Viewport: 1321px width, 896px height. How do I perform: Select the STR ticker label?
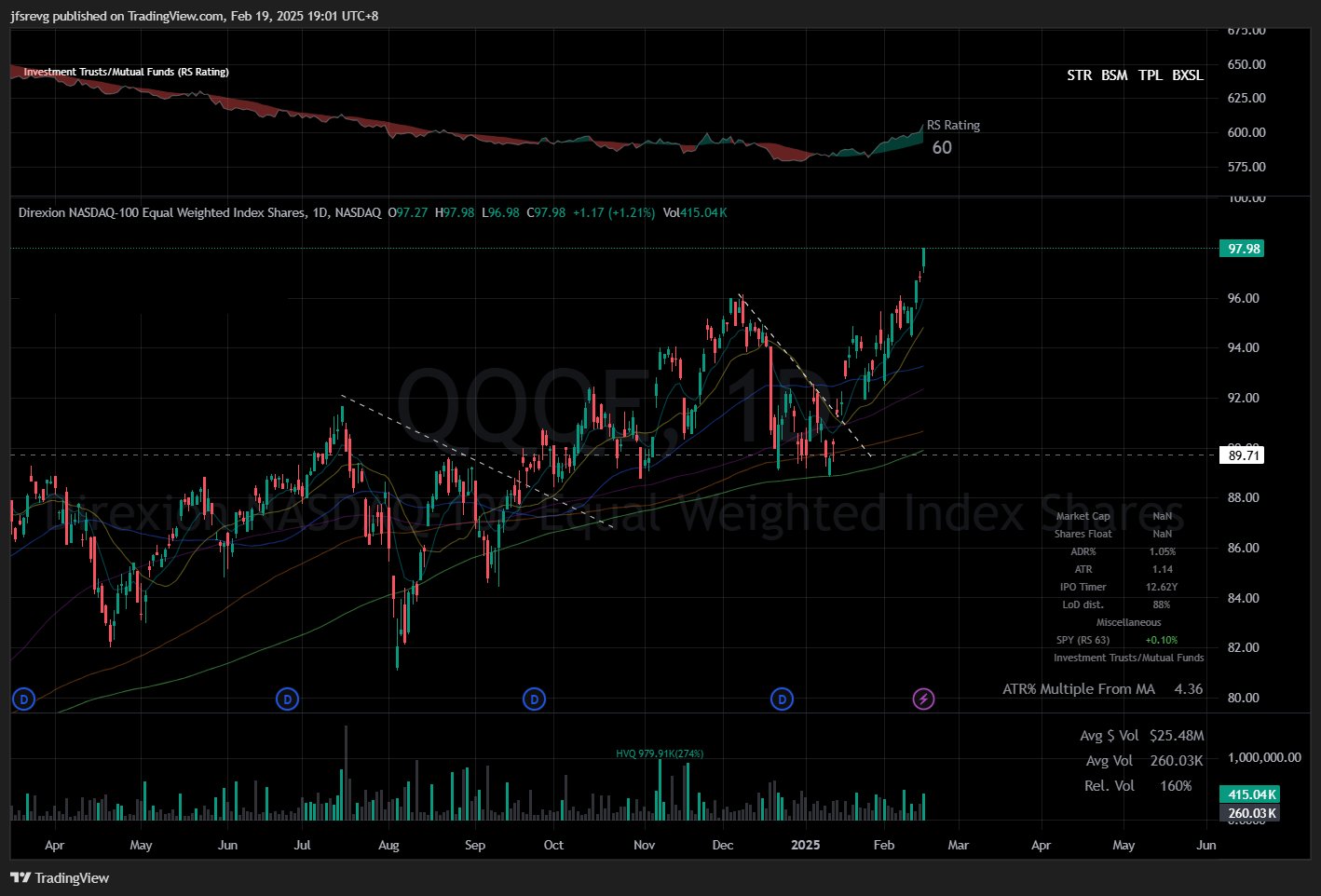1079,75
